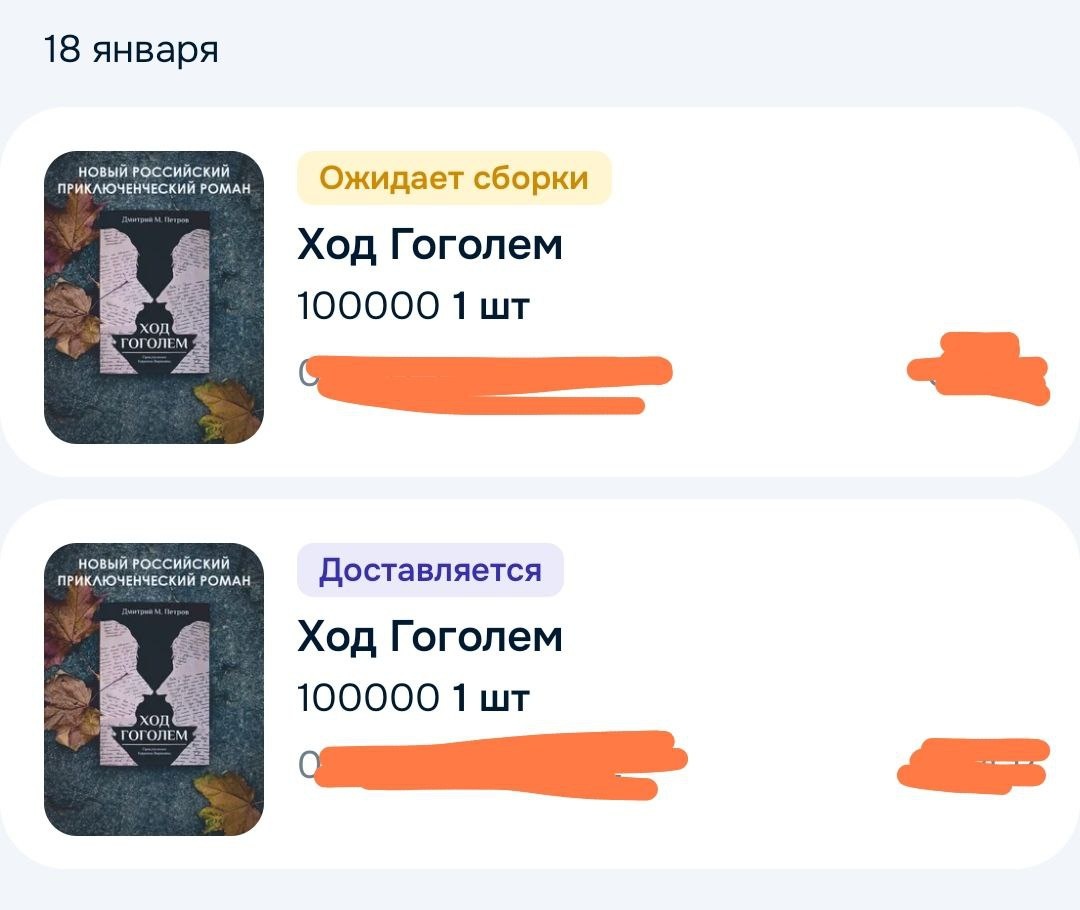The width and height of the screenshot is (1080, 910).
Task: Click quantity '1 шт' in the 'Ожидает сборки' order
Action: point(490,306)
